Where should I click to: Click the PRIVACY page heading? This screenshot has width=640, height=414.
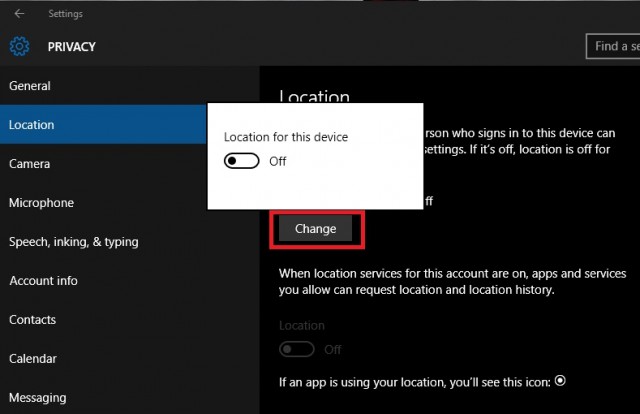click(69, 47)
